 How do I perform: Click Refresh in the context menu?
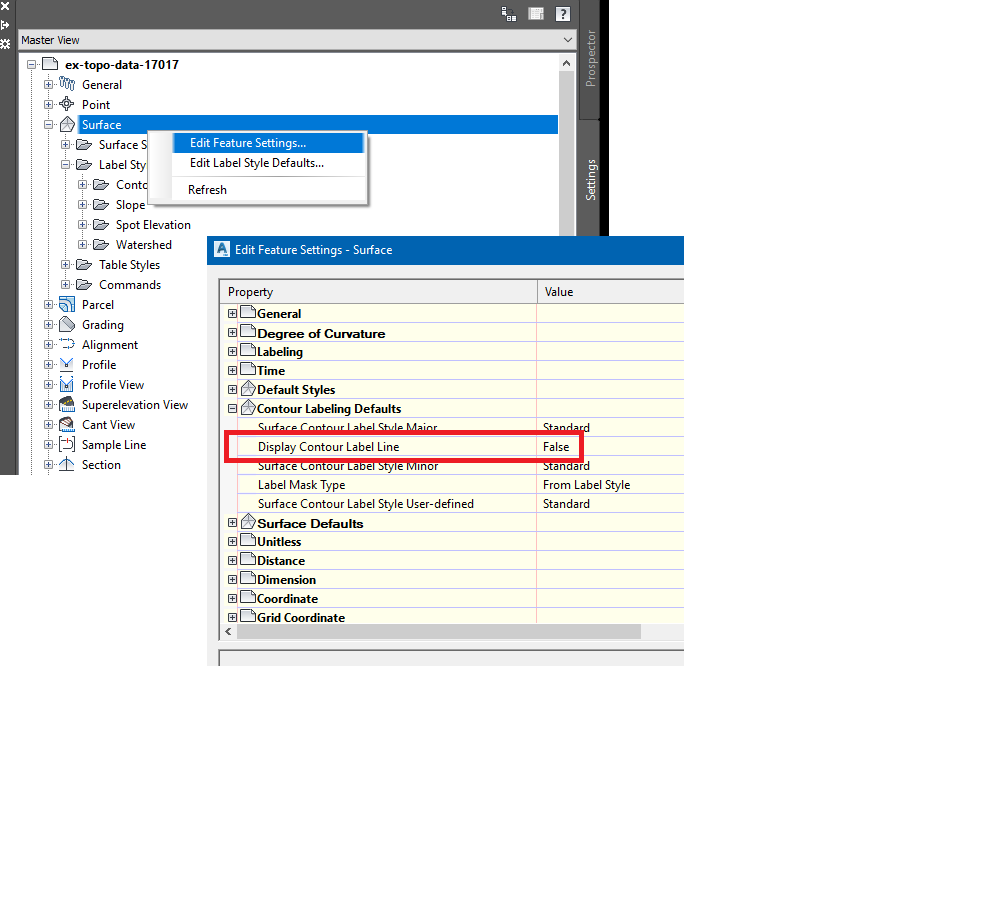point(207,189)
